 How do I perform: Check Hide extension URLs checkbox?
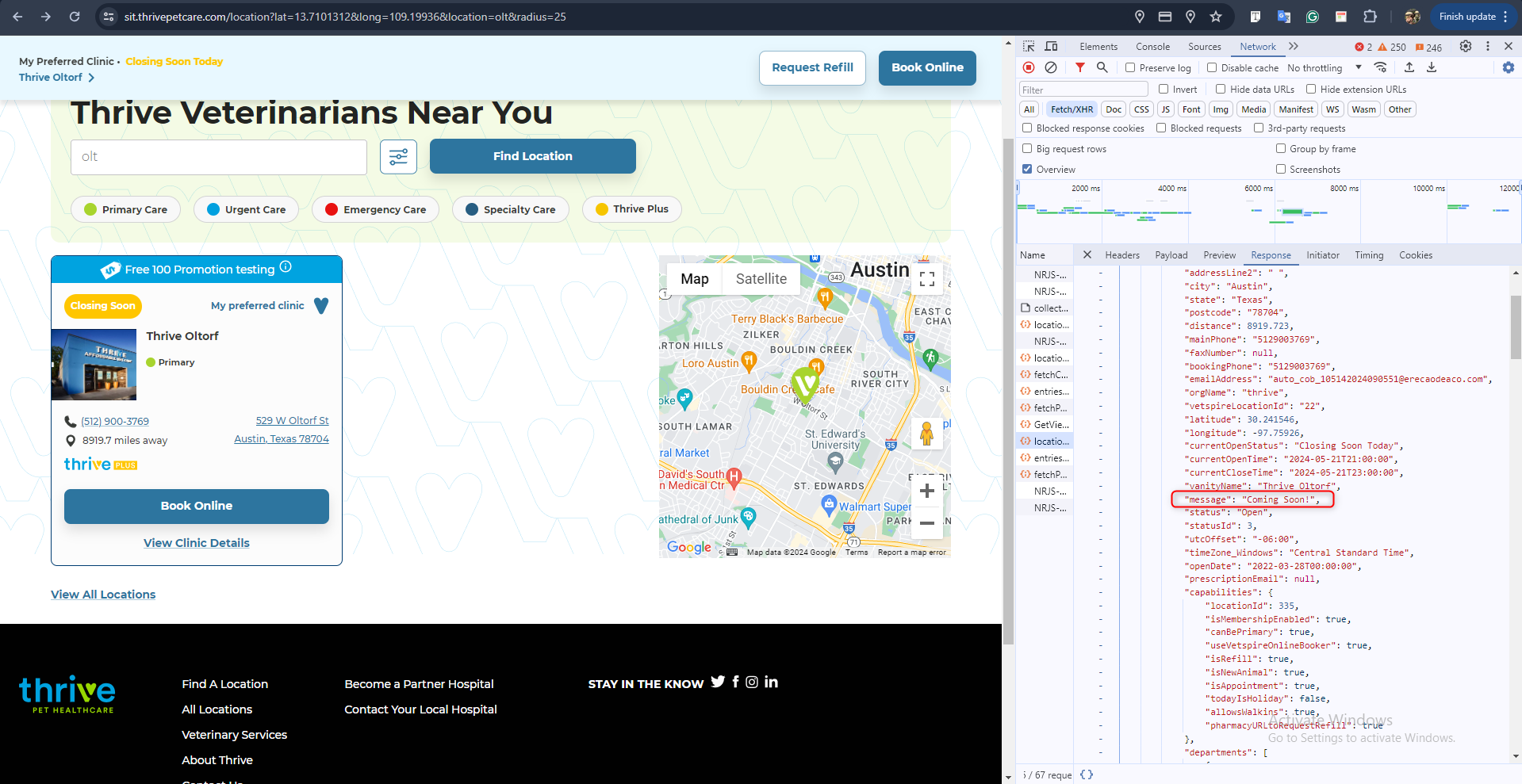[x=1311, y=89]
